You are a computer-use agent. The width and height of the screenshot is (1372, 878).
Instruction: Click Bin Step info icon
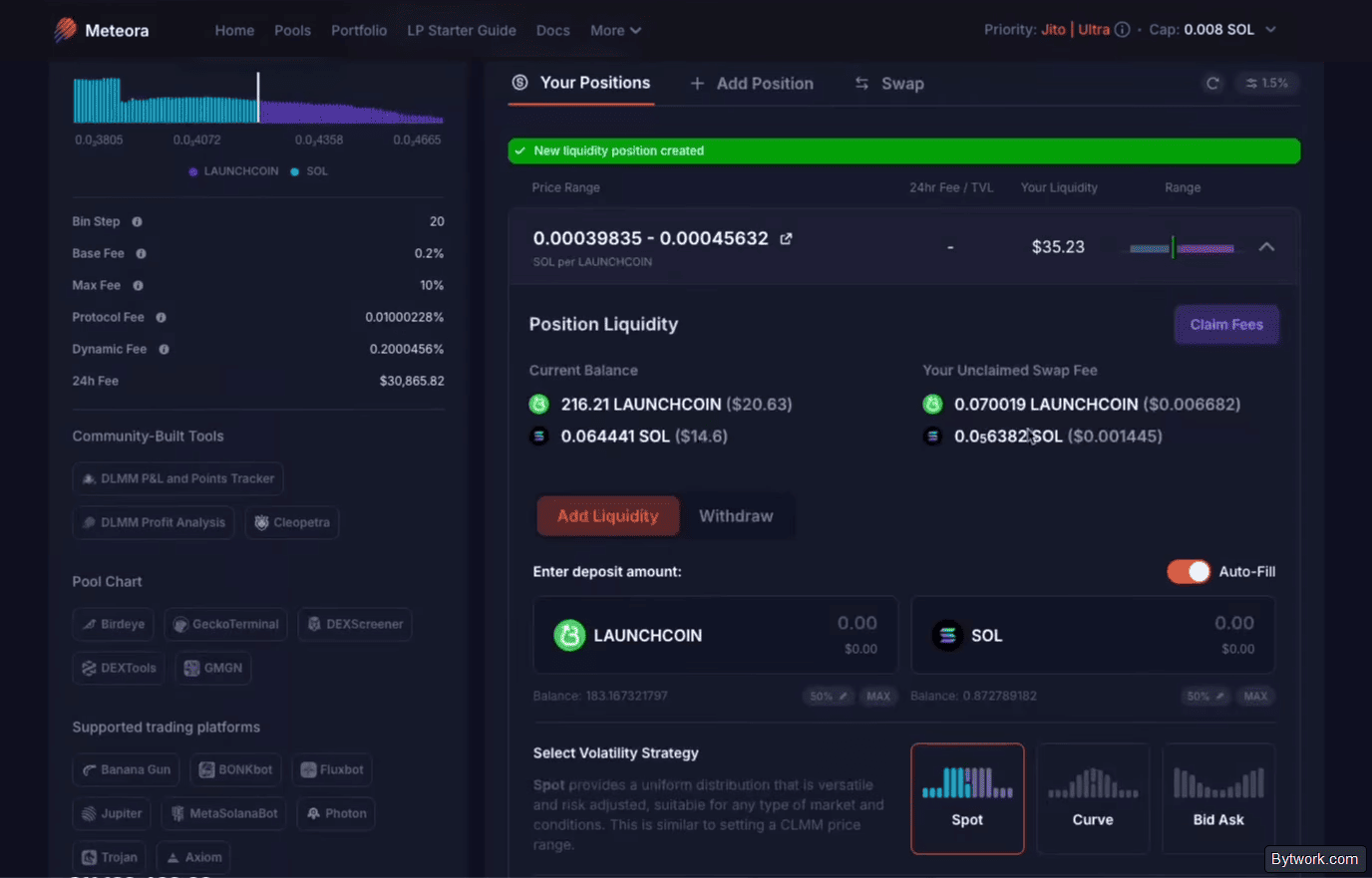click(137, 221)
